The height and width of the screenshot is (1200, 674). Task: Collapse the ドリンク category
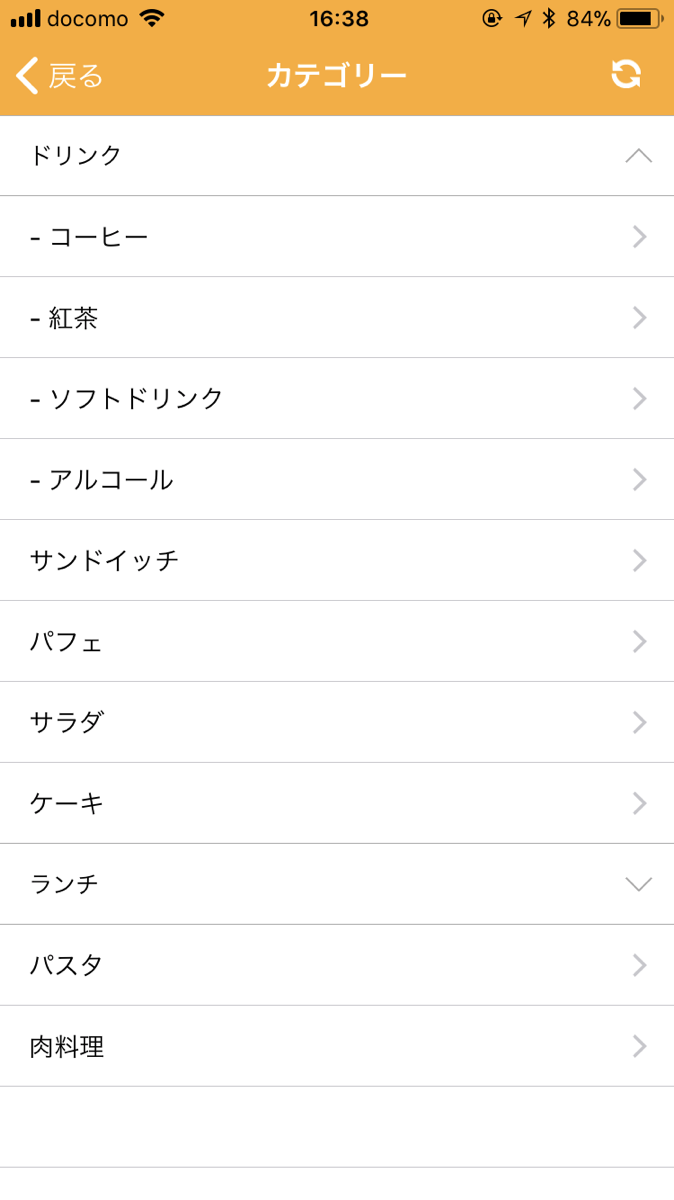637,156
